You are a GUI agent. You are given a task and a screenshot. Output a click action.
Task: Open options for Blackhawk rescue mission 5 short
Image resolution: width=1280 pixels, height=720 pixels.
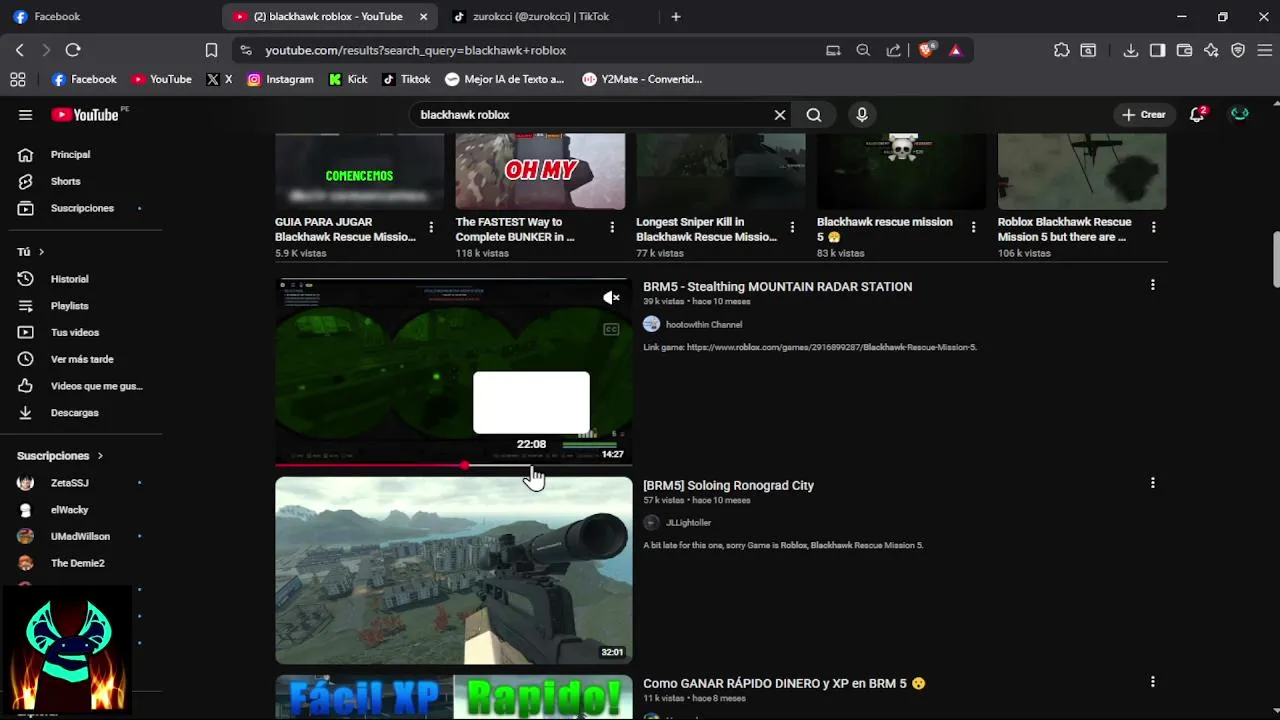973,228
